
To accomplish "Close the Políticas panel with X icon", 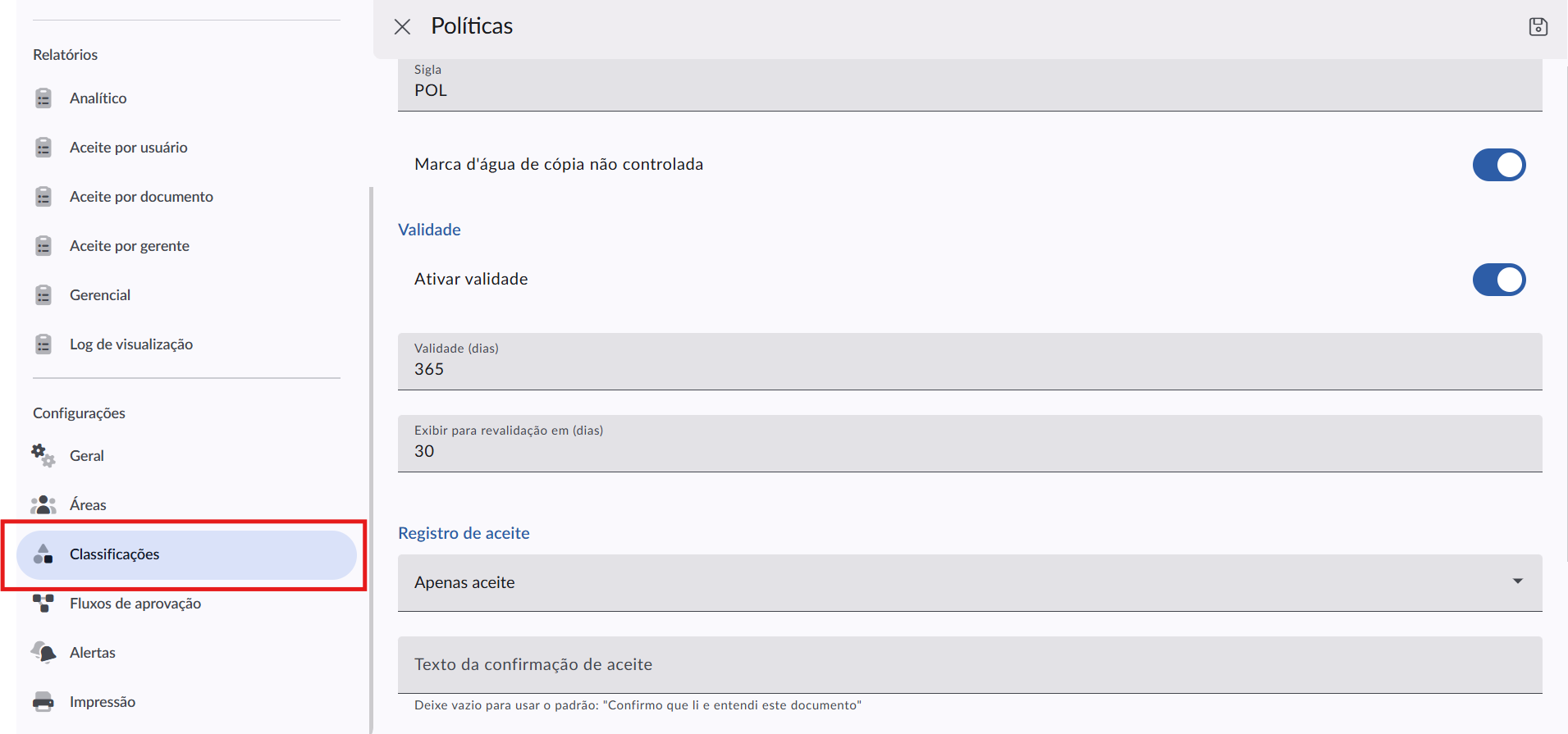I will 402,27.
